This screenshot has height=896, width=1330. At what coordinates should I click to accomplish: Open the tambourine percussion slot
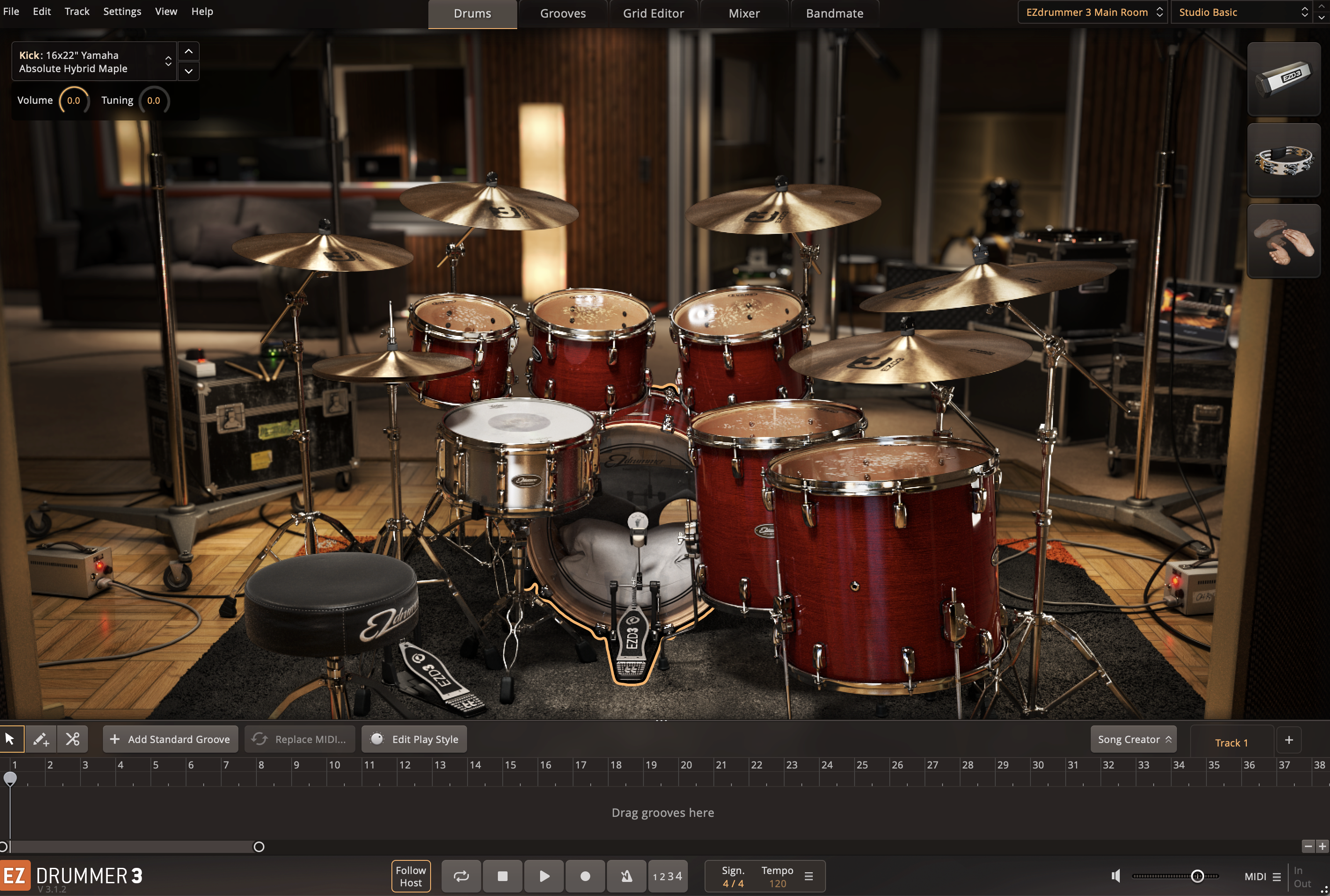1283,160
